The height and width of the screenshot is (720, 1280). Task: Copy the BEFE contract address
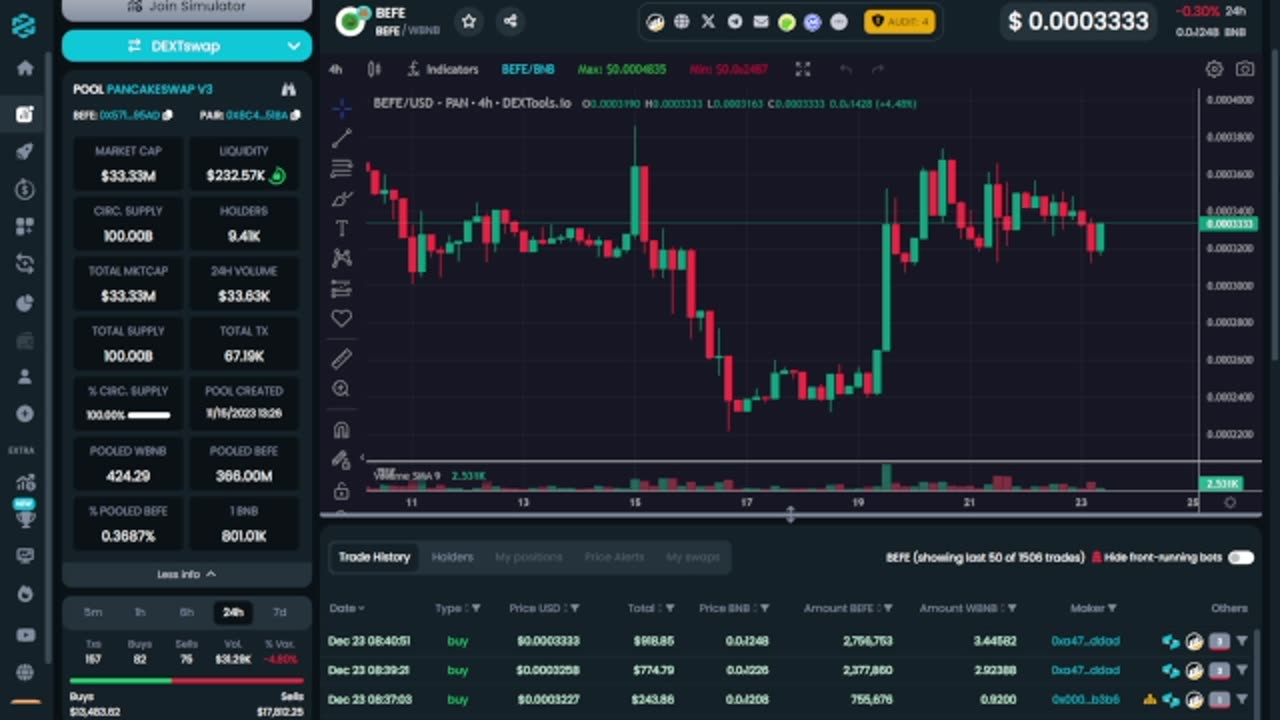click(x=167, y=115)
